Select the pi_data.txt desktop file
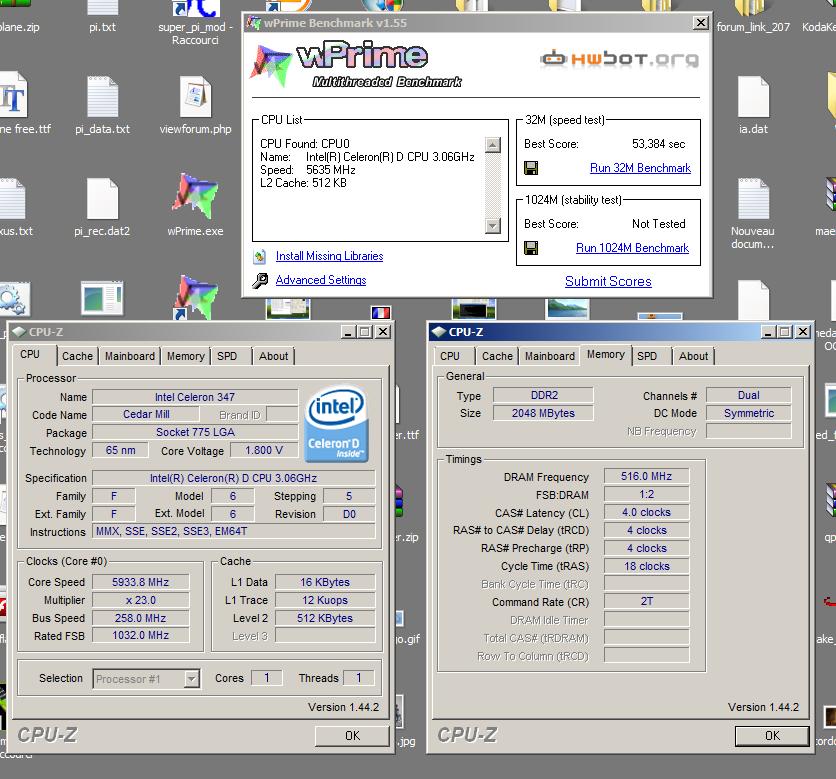The image size is (836, 779). (x=102, y=97)
